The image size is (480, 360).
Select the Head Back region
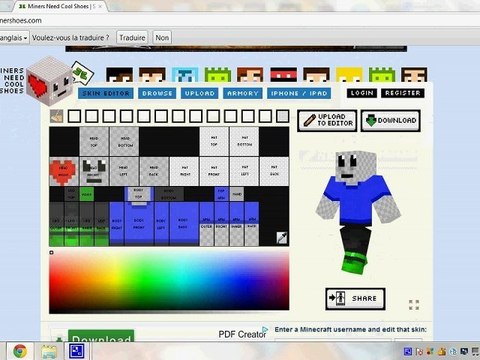(x=154, y=172)
